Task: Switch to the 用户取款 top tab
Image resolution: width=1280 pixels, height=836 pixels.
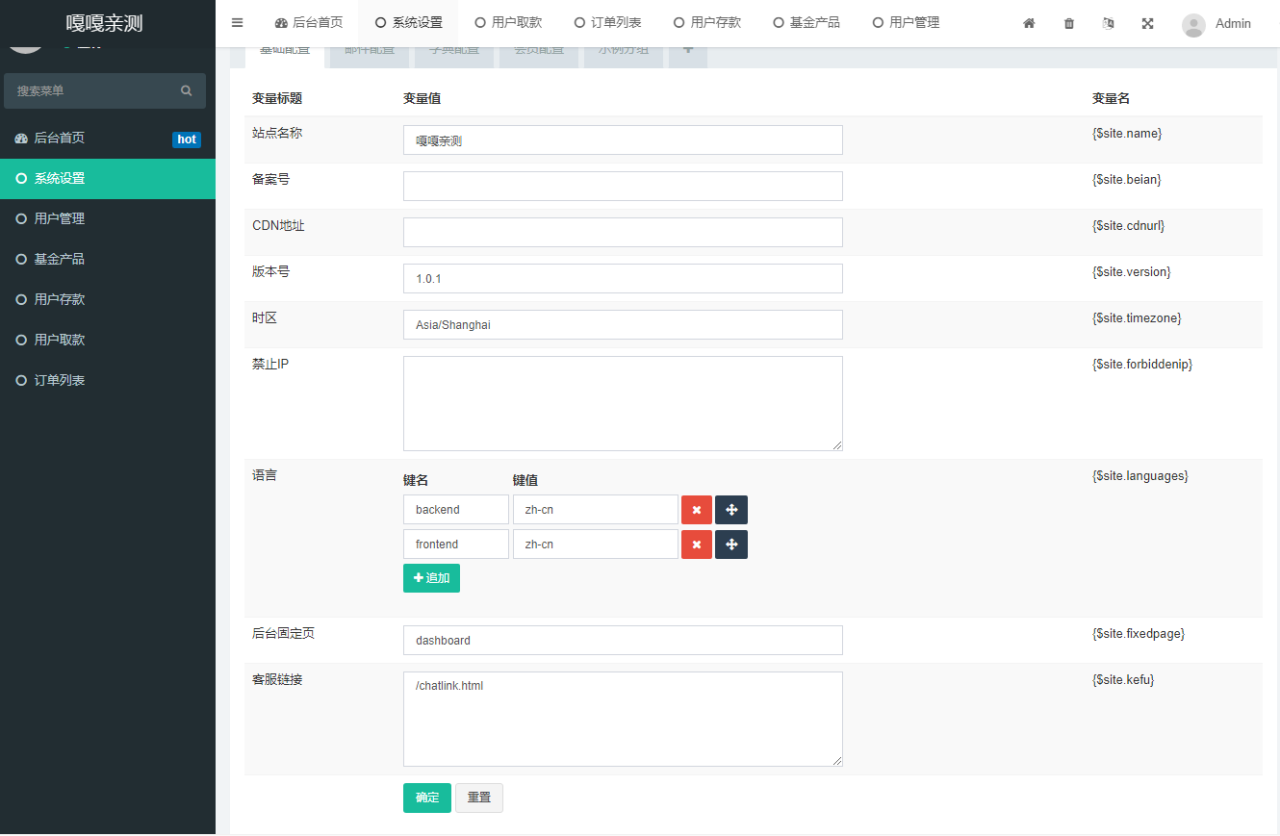Action: tap(508, 23)
